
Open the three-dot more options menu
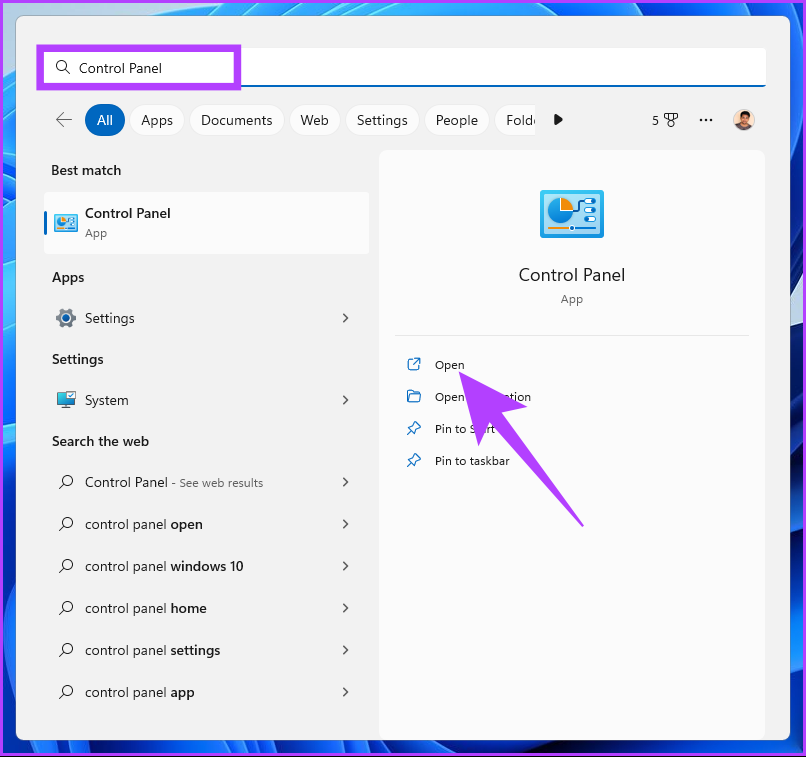[x=706, y=120]
